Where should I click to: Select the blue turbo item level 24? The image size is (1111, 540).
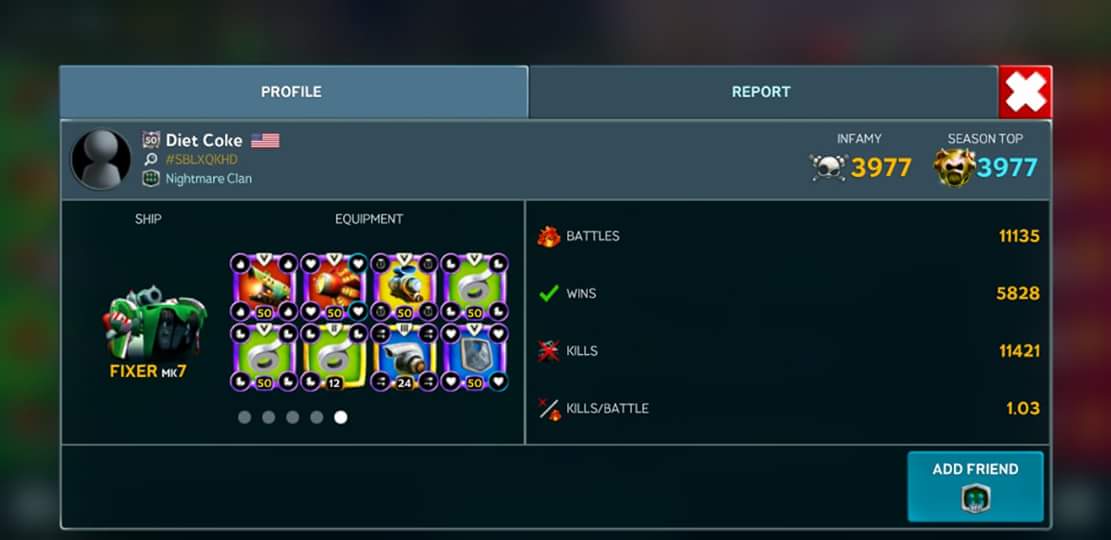tap(404, 357)
